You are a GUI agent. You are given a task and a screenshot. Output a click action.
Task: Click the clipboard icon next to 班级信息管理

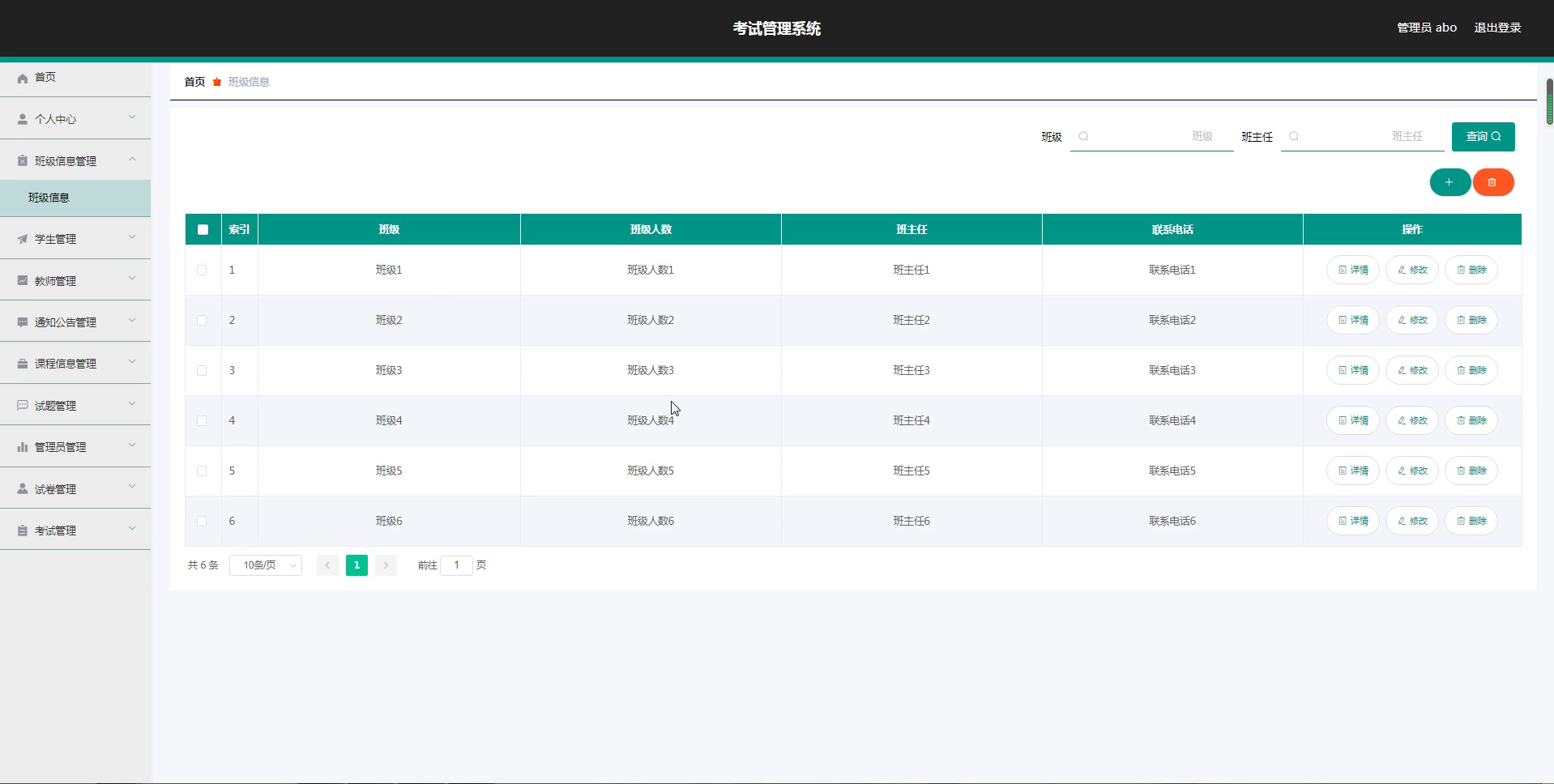pyautogui.click(x=23, y=161)
